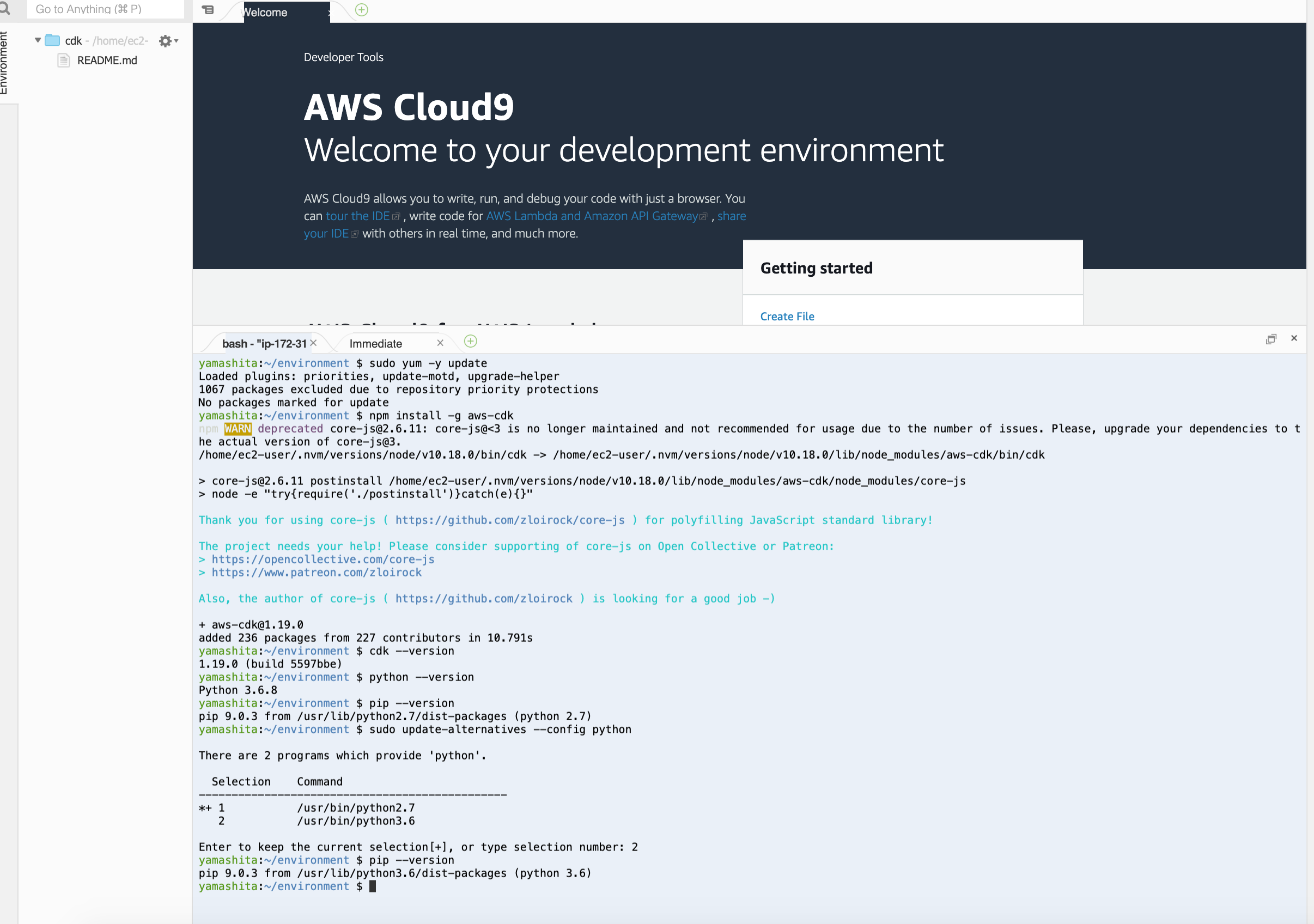This screenshot has width=1314, height=924.
Task: Follow the 'tour the IDE' link
Action: coord(358,216)
